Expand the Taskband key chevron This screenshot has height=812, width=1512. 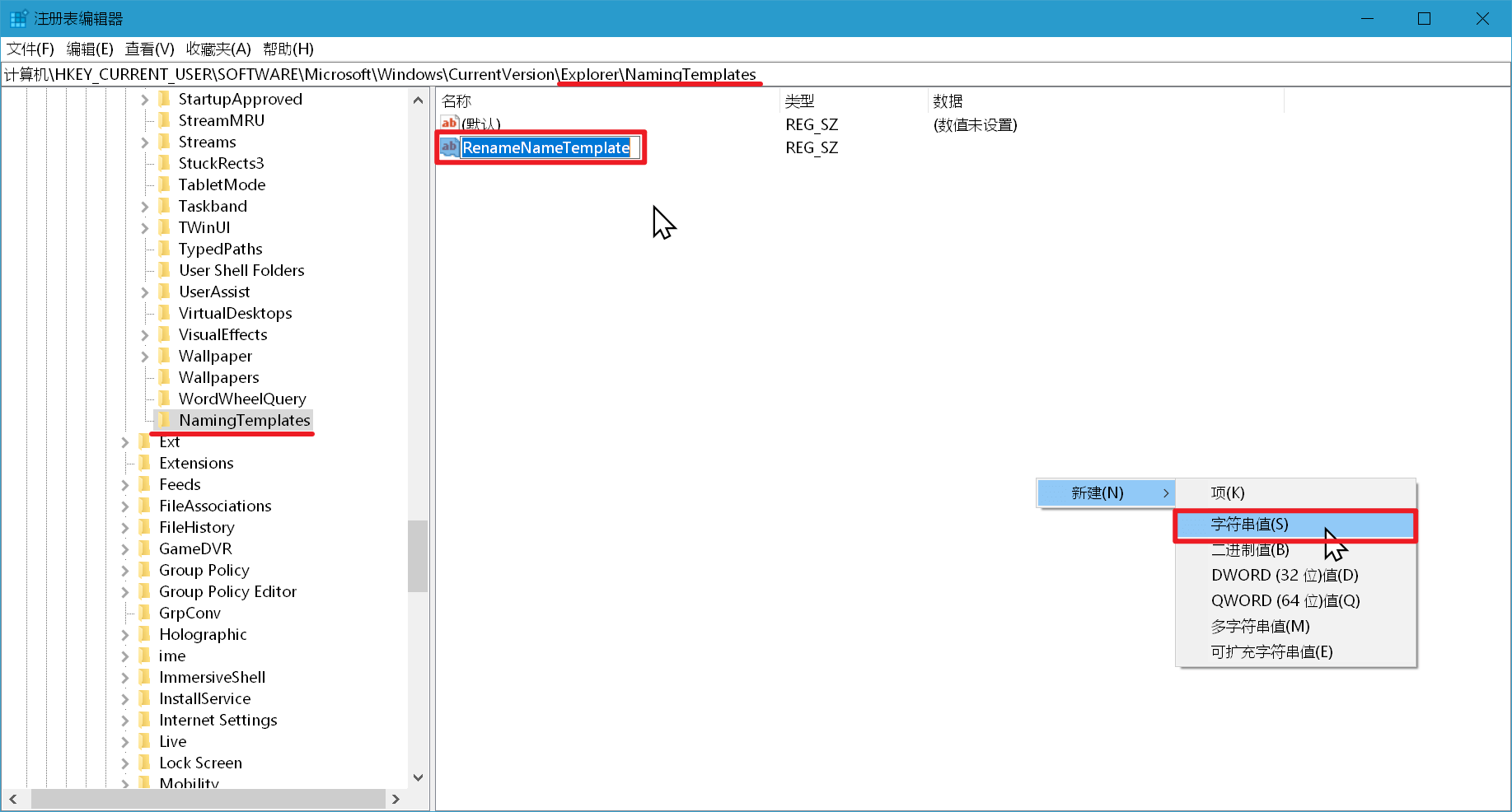click(x=145, y=207)
